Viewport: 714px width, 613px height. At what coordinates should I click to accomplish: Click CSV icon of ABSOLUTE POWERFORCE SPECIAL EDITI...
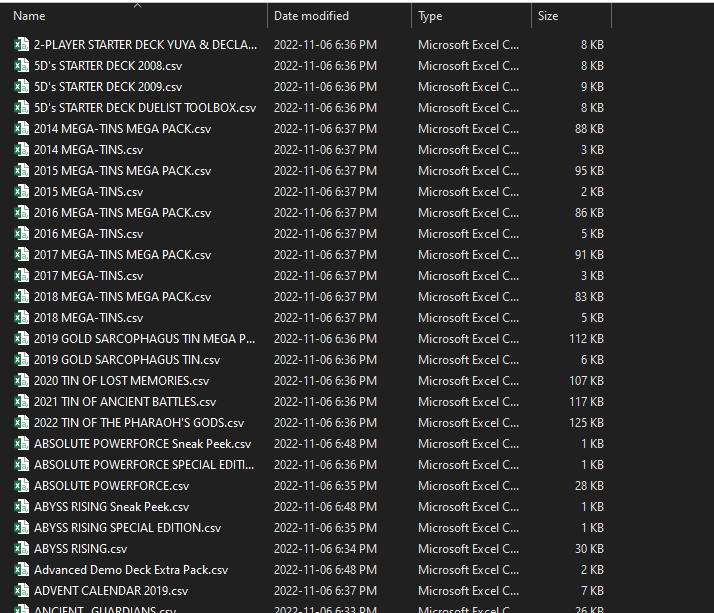tap(21, 464)
